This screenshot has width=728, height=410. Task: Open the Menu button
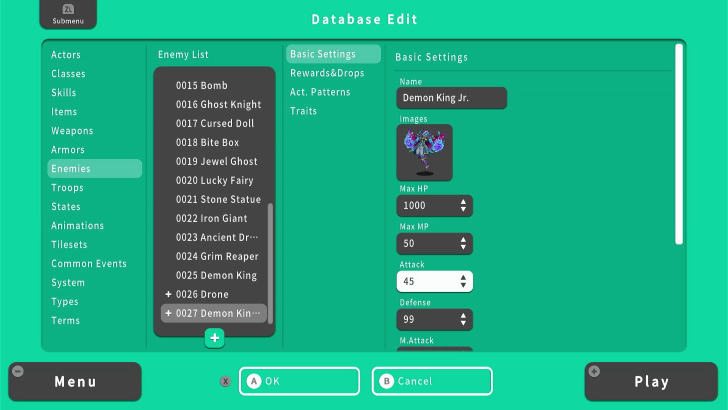point(75,382)
